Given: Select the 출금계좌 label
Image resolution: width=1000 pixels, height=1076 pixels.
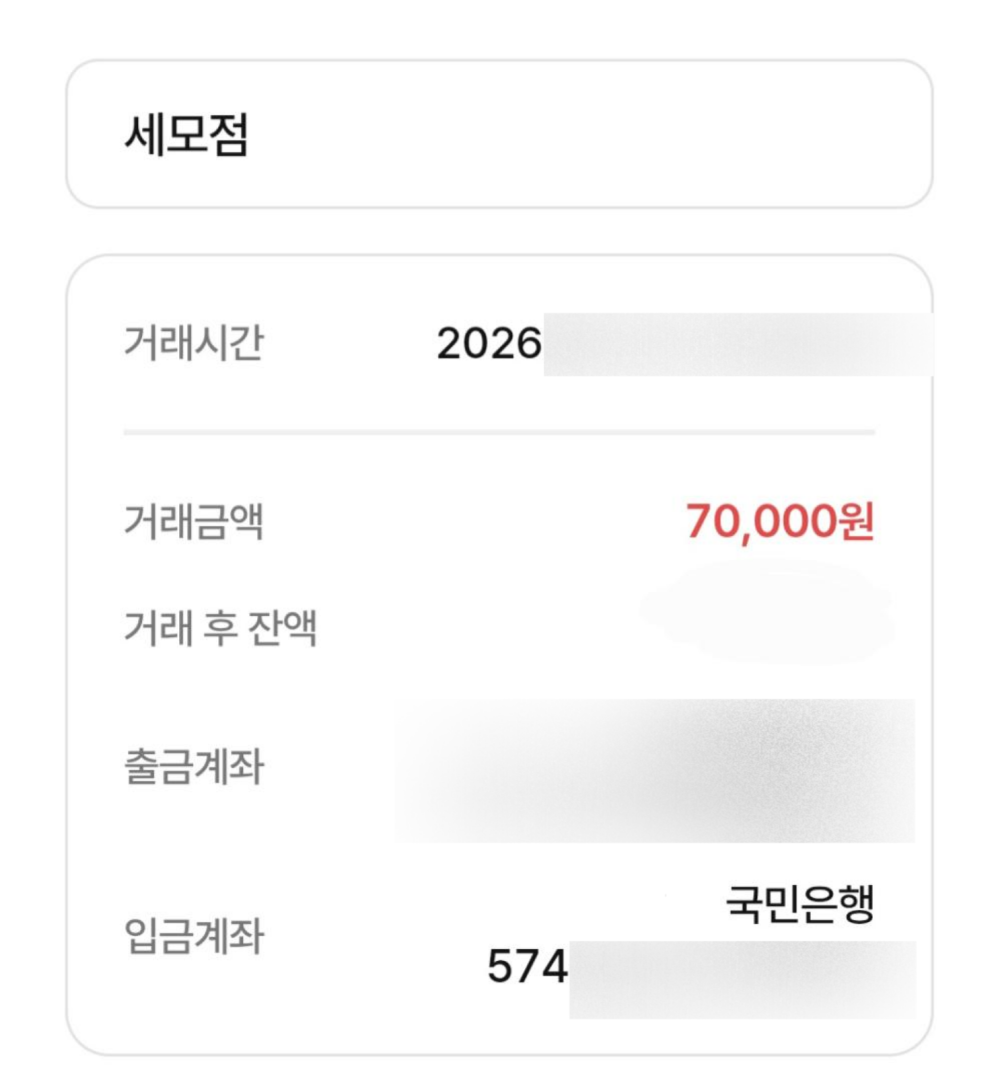Looking at the screenshot, I should (193, 769).
